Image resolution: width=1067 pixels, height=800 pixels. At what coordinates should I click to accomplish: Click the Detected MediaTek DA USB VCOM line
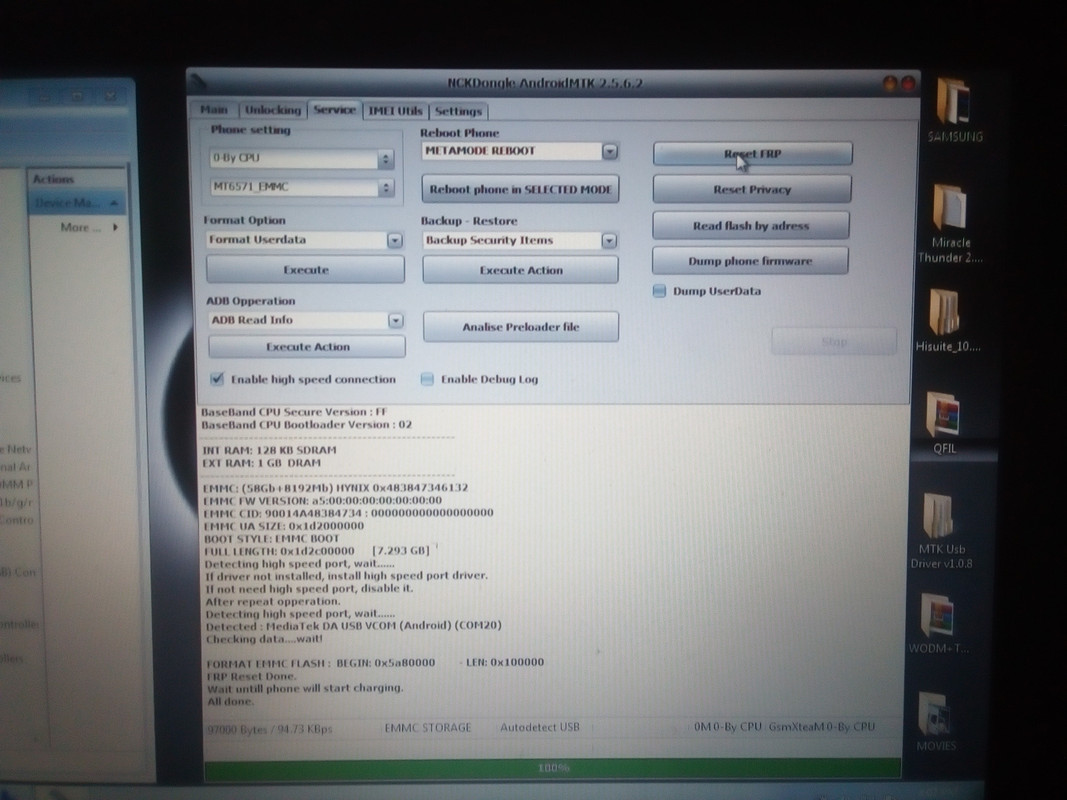[x=353, y=625]
